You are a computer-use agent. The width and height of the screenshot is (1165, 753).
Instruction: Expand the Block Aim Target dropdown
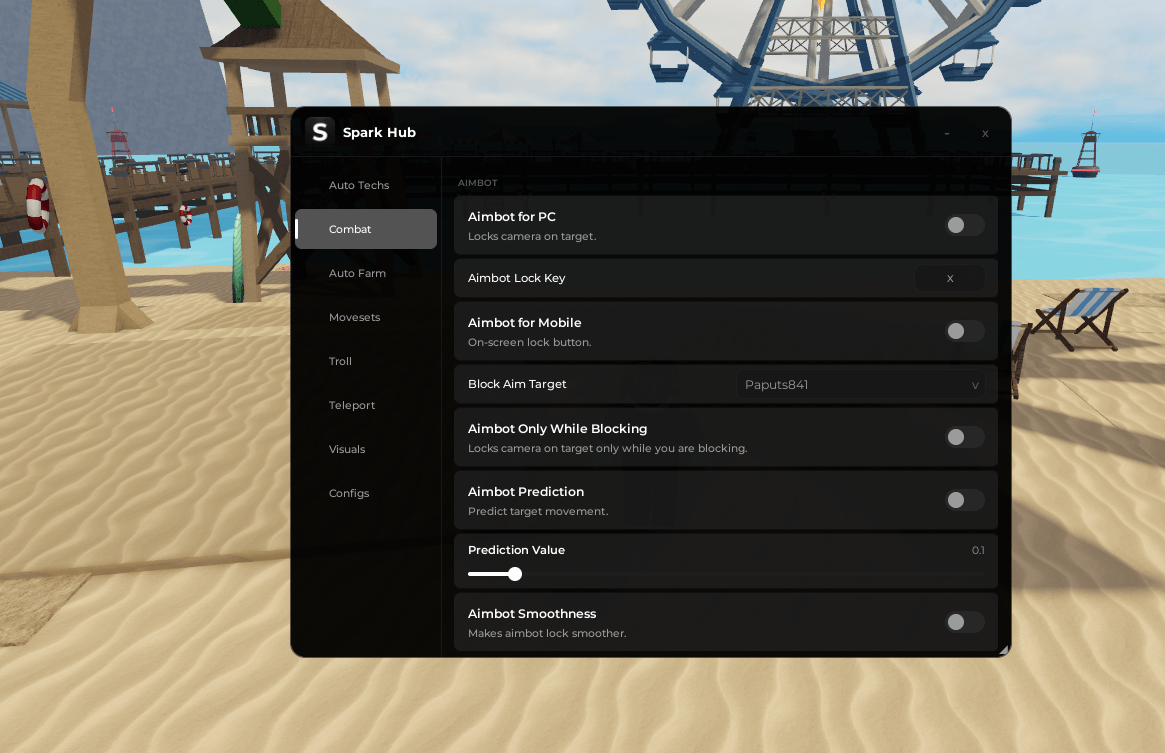click(x=860, y=384)
